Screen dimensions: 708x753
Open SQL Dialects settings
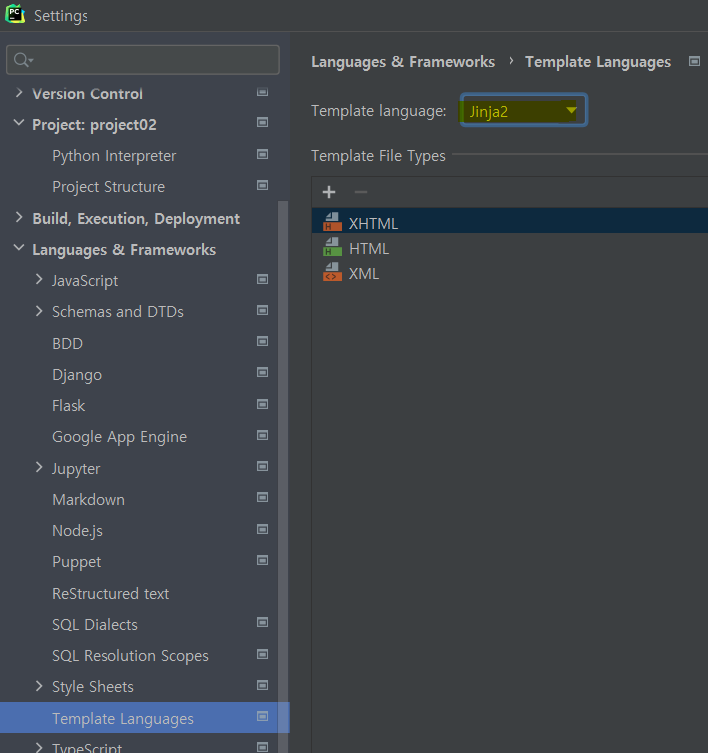pyautogui.click(x=95, y=625)
